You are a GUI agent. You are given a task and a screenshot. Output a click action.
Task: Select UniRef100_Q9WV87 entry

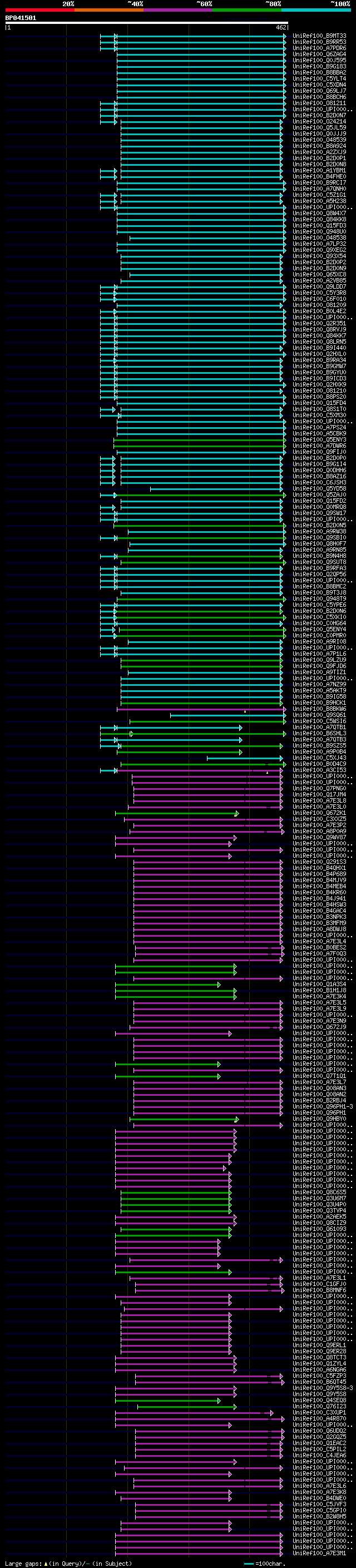319,837
